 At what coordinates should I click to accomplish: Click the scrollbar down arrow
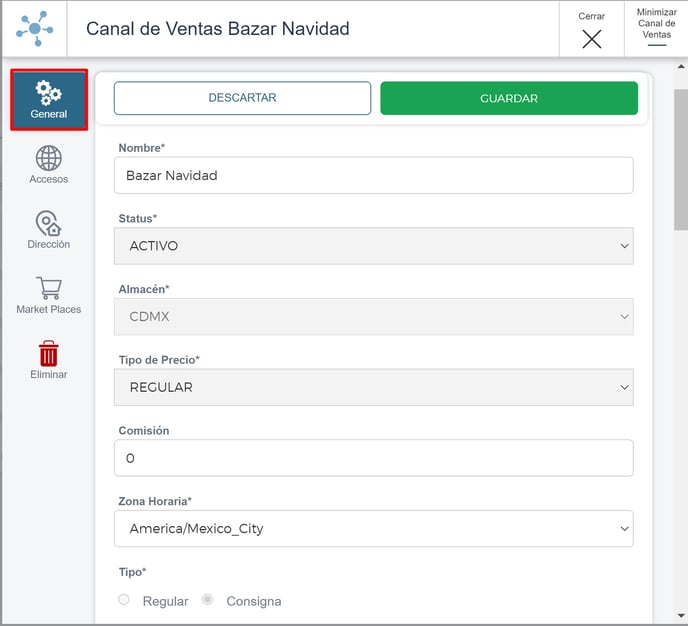click(681, 615)
